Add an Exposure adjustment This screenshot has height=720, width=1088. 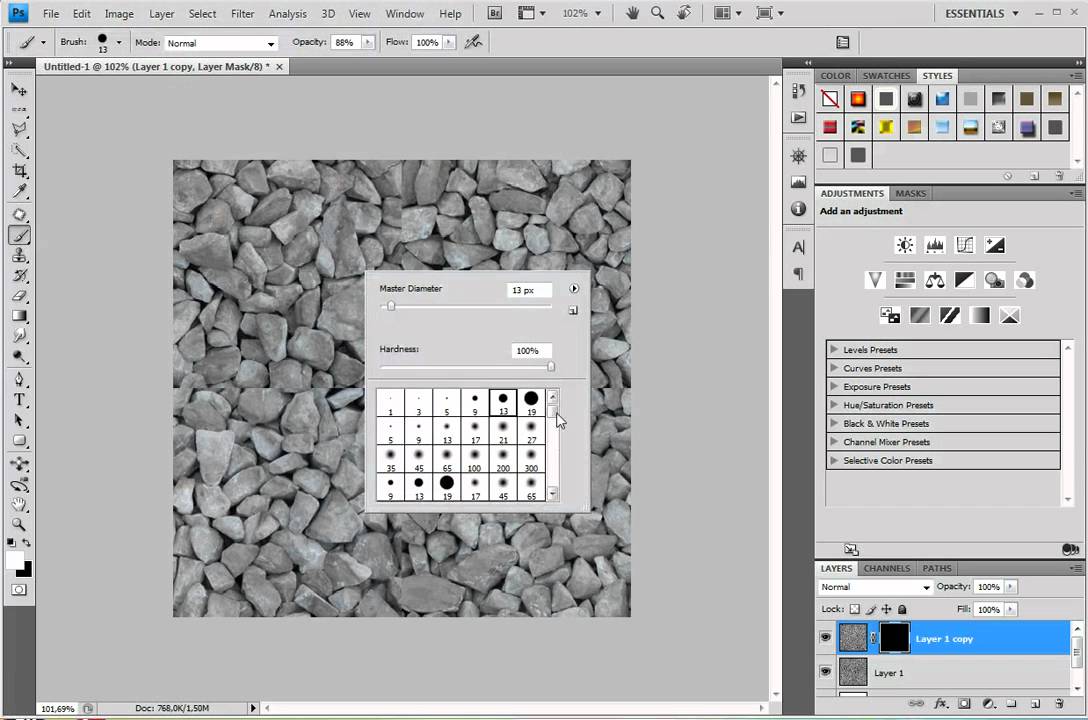(994, 245)
